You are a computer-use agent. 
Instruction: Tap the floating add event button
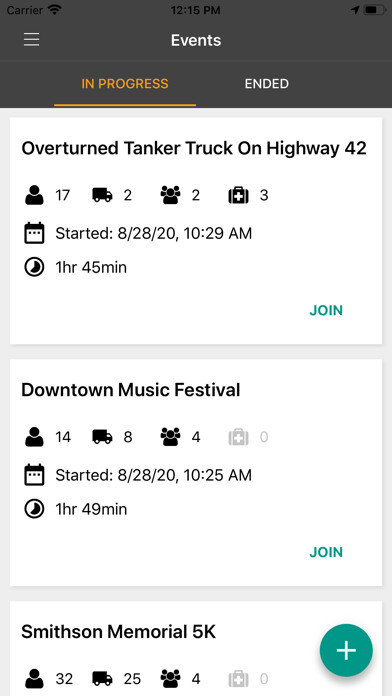click(346, 650)
